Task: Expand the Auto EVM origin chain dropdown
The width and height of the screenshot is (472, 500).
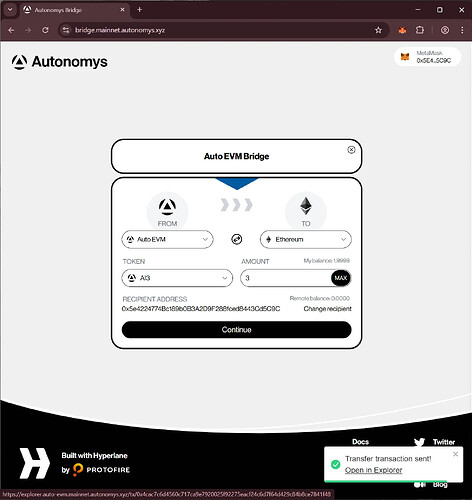Action: click(167, 239)
